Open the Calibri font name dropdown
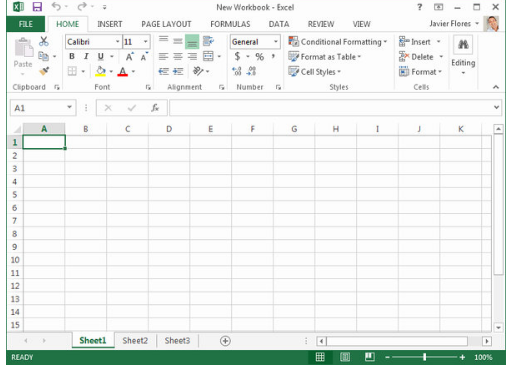This screenshot has width=511, height=367. (x=117, y=42)
